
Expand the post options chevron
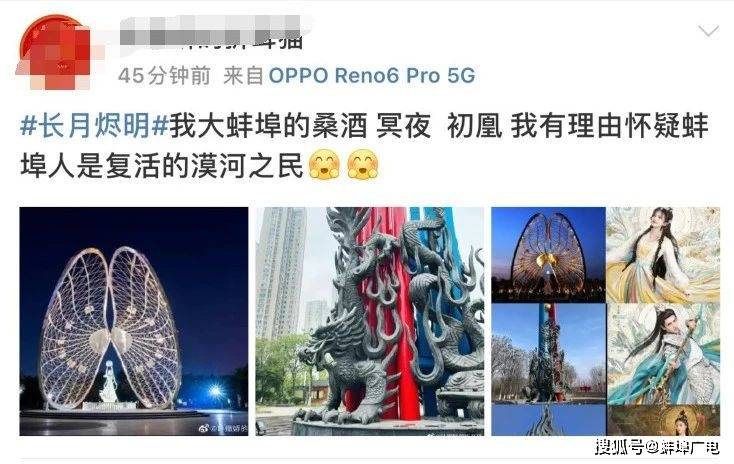(708, 31)
